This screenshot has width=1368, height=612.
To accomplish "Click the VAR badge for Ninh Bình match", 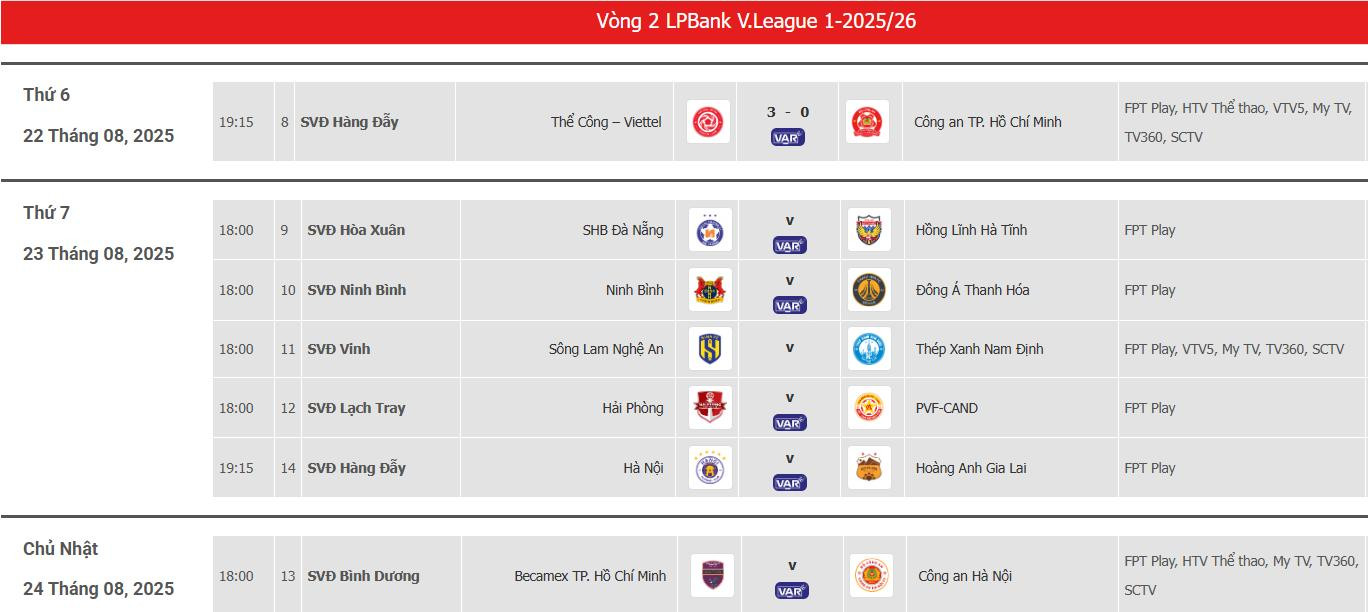I will 789,305.
